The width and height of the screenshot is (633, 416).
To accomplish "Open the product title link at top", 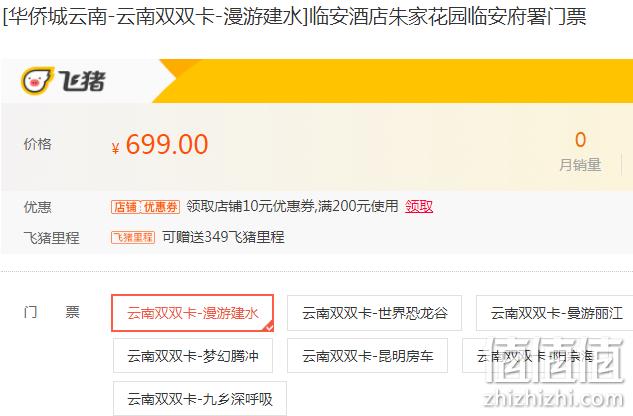I will pyautogui.click(x=294, y=17).
